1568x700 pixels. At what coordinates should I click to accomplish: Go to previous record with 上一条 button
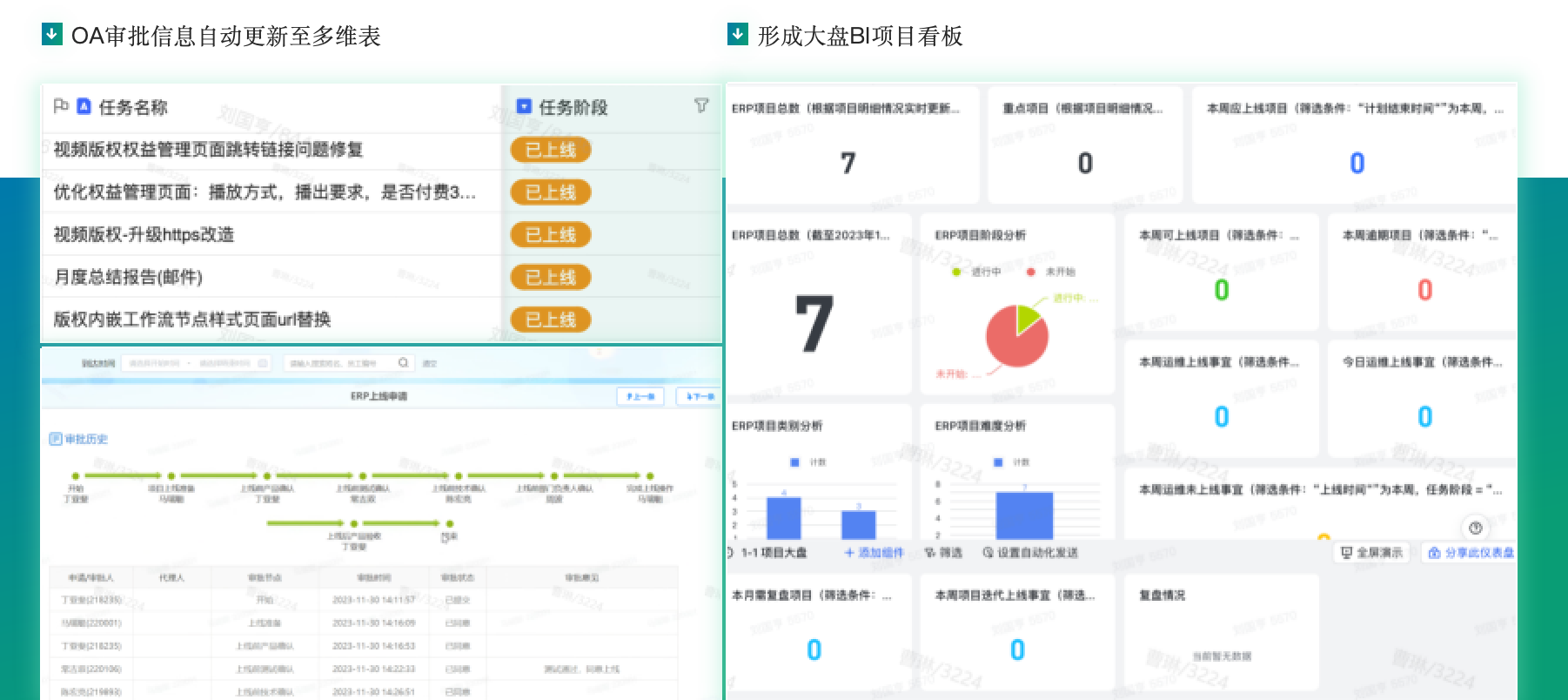click(x=640, y=396)
